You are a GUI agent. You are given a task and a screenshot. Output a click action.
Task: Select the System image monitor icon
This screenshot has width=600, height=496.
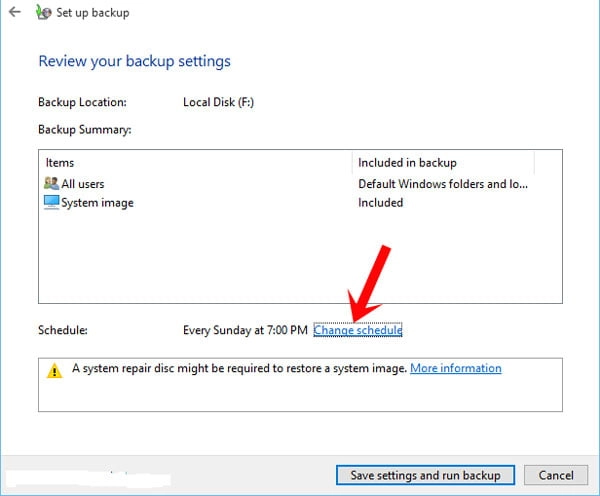coord(52,202)
